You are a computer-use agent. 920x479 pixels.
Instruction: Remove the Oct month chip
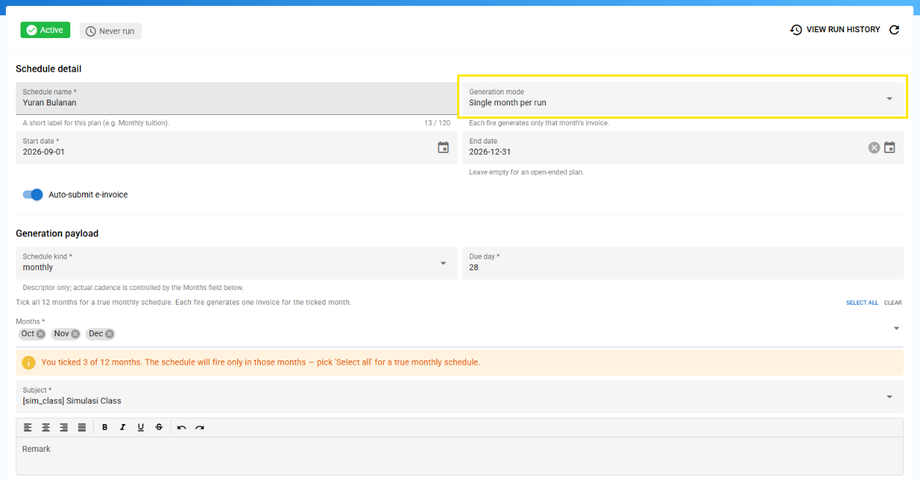tap(40, 334)
